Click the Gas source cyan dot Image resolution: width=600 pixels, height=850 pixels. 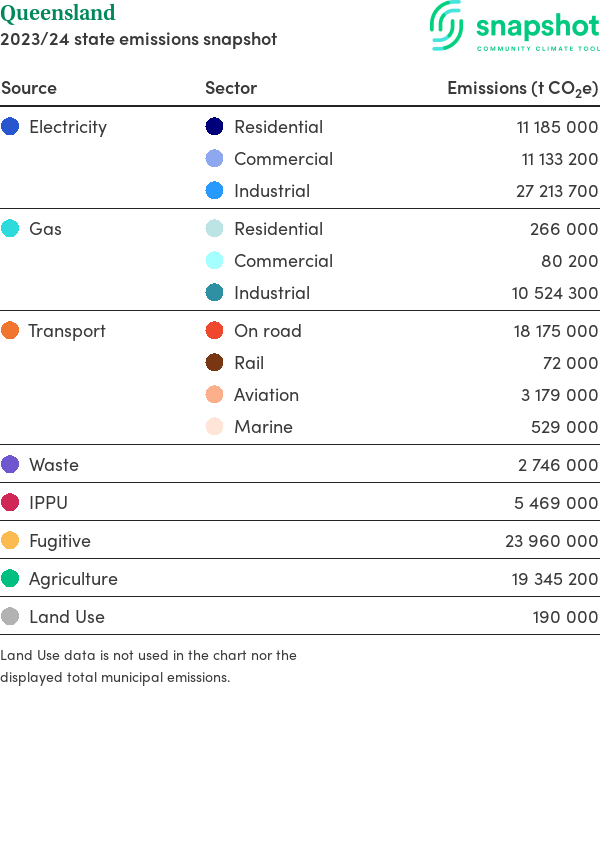(x=10, y=229)
